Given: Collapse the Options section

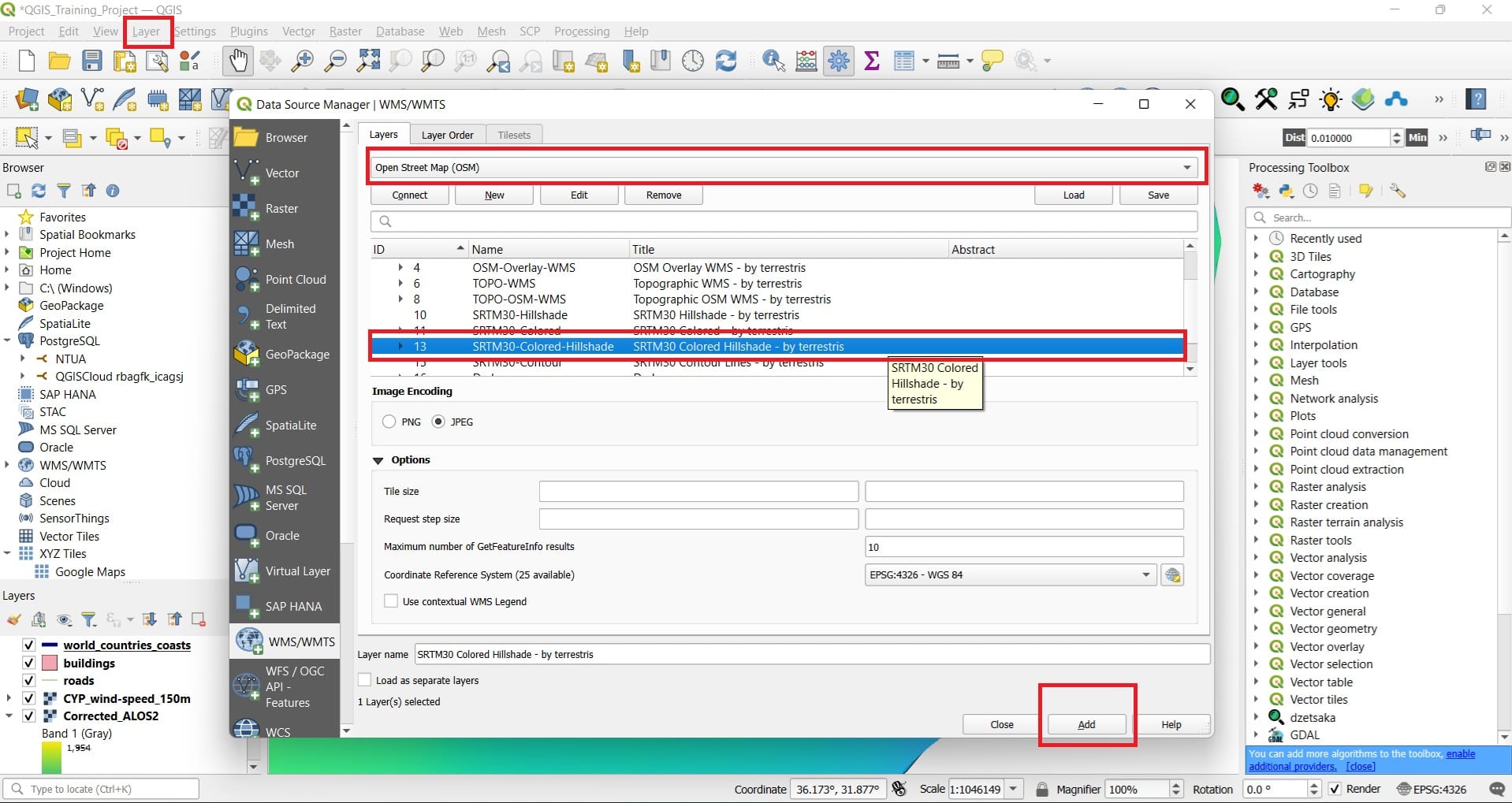Looking at the screenshot, I should coord(378,460).
